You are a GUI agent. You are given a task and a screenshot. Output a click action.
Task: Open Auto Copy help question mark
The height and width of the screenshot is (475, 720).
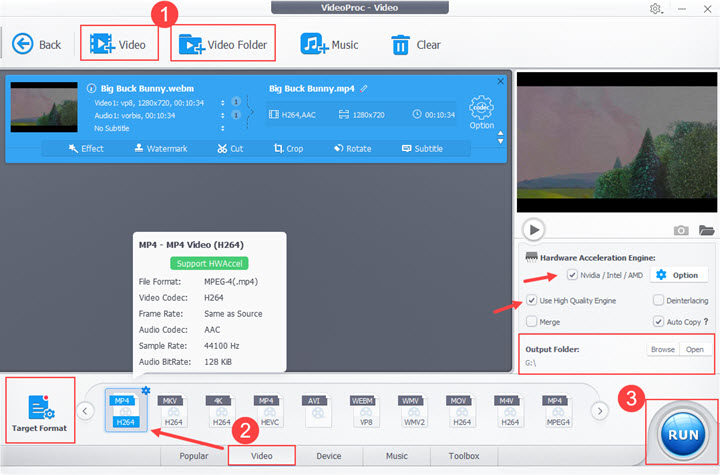(706, 322)
